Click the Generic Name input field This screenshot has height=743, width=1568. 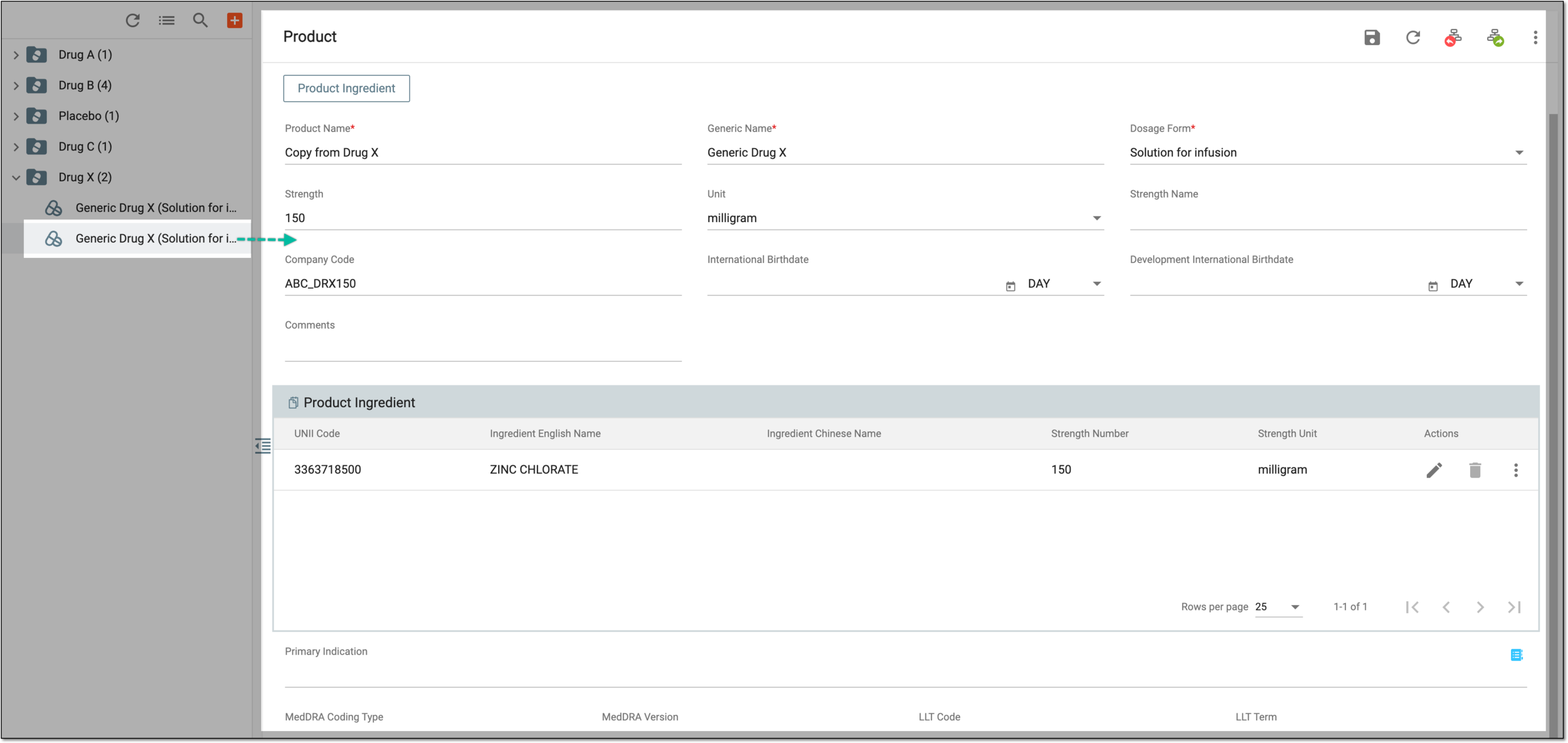[905, 152]
